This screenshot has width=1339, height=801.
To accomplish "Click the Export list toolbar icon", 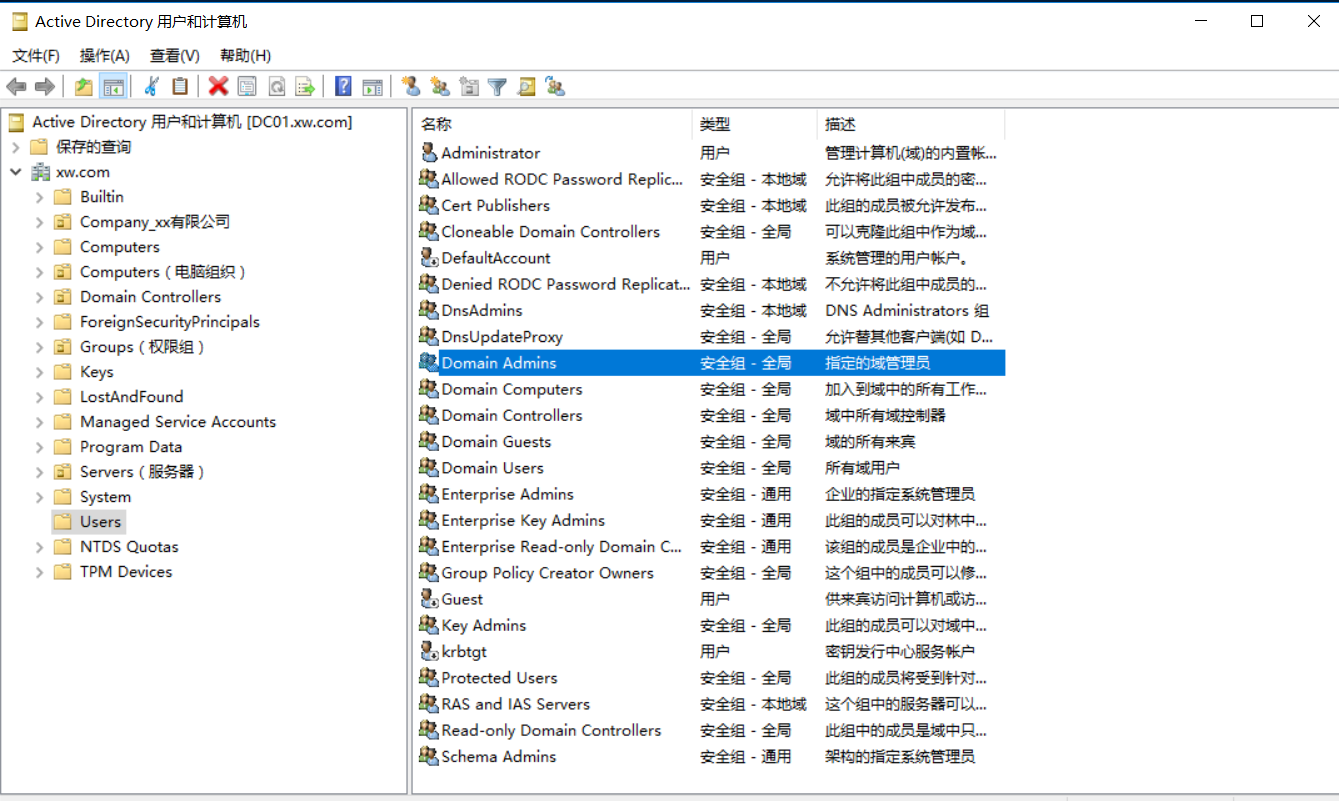I will 305,87.
